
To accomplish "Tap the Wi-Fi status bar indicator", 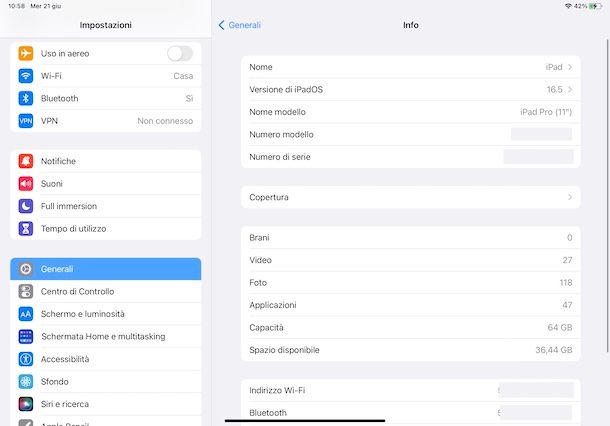I will (x=568, y=6).
